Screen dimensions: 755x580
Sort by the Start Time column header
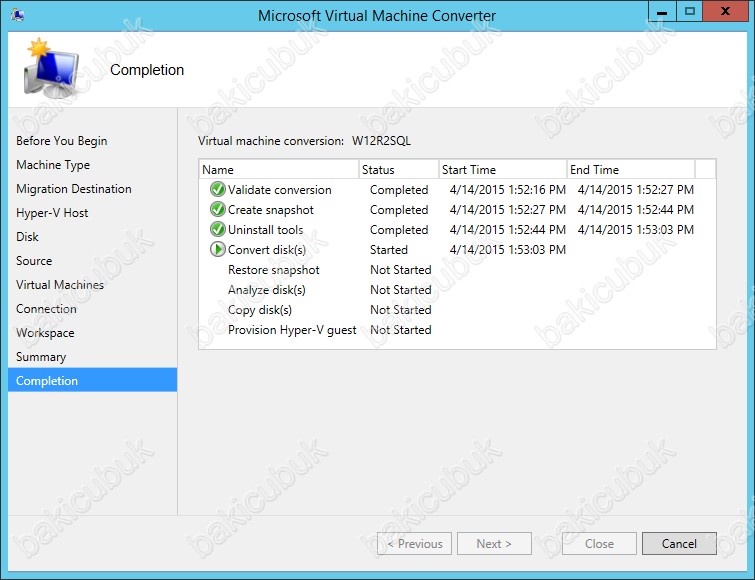[x=503, y=169]
